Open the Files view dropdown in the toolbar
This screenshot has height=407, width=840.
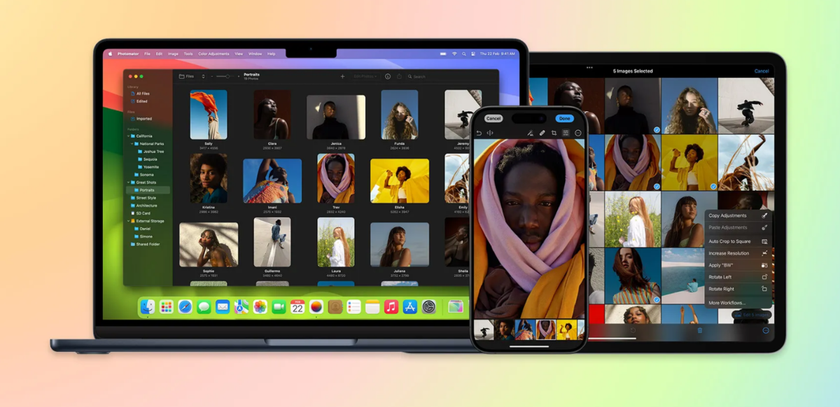(x=186, y=77)
